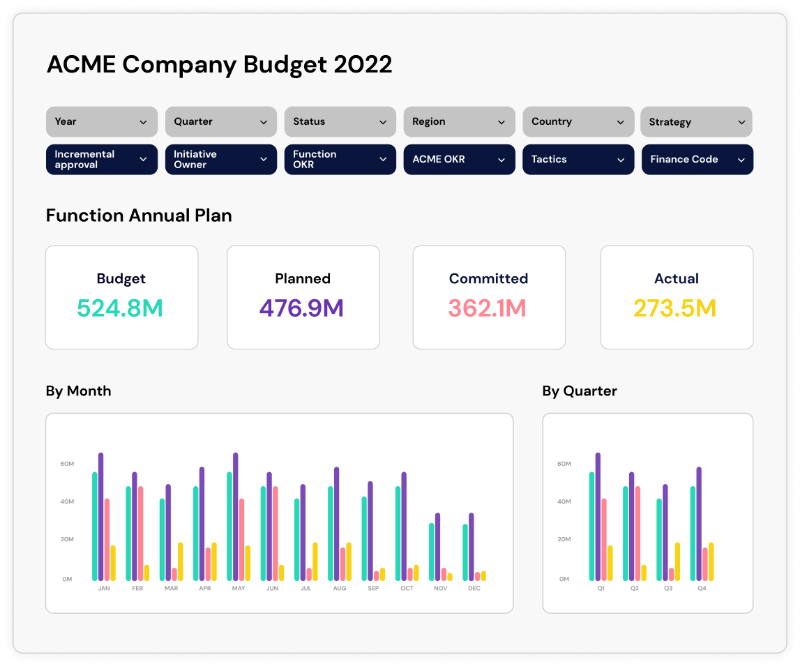Open the Incremental approval dropdown
The image size is (800, 667).
(x=102, y=159)
